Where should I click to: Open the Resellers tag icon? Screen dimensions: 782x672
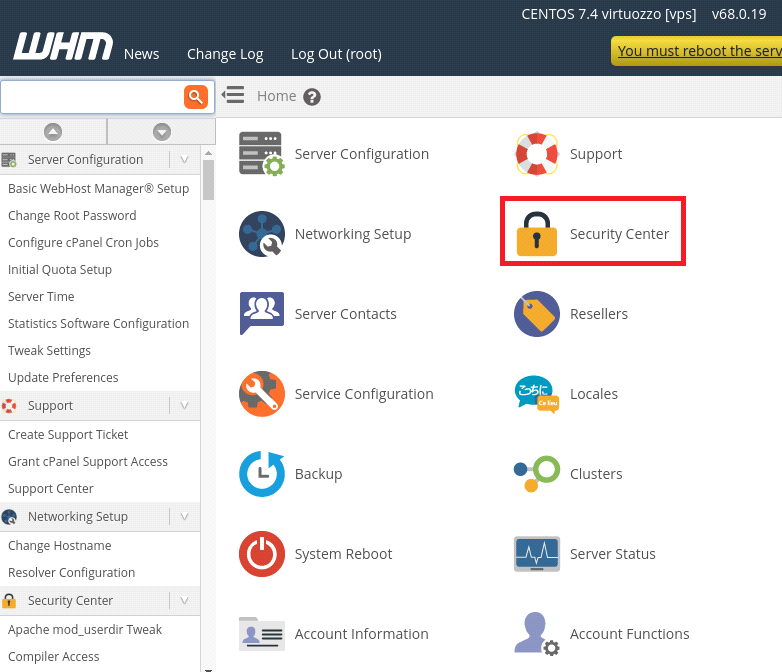(537, 314)
